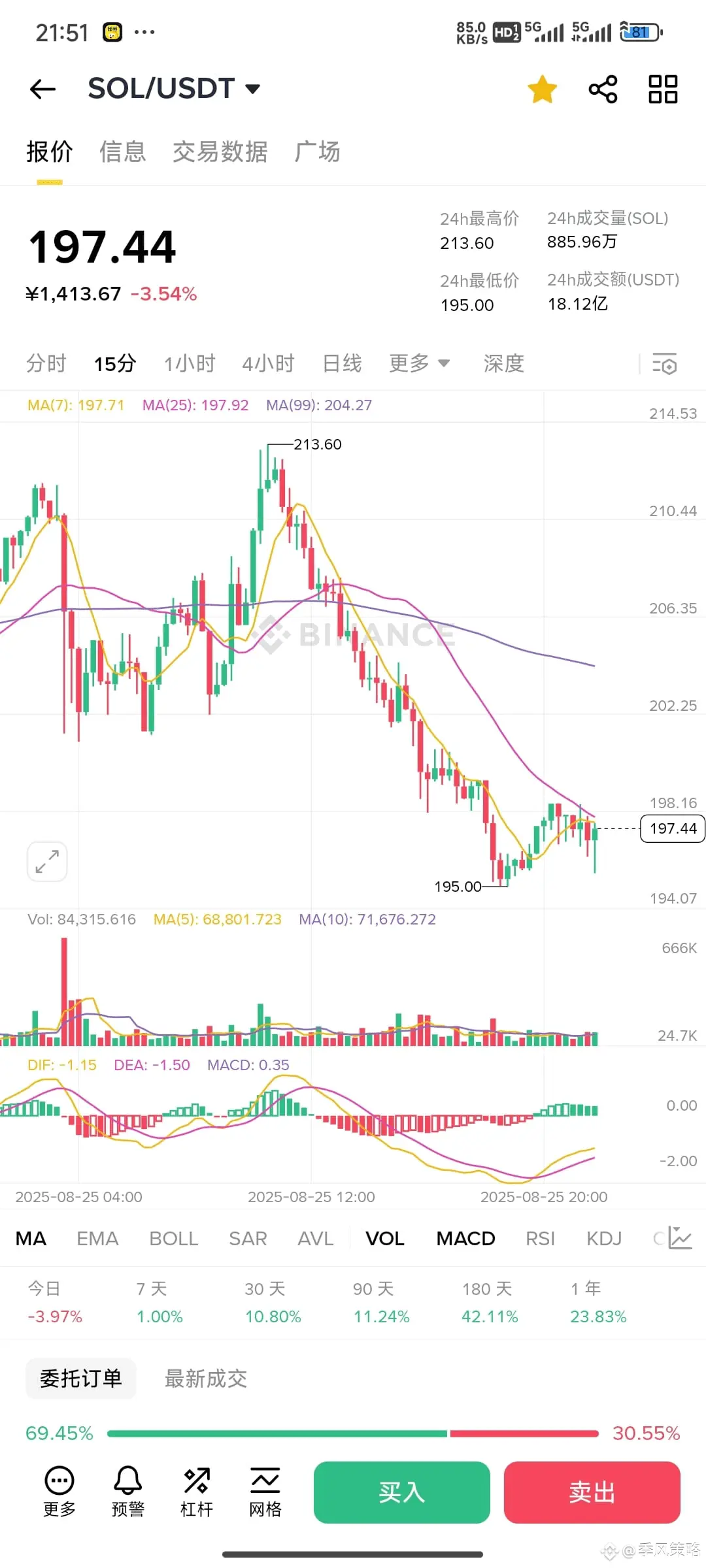Image resolution: width=706 pixels, height=1568 pixels.
Task: Switch chart to 日线
Action: (x=342, y=363)
